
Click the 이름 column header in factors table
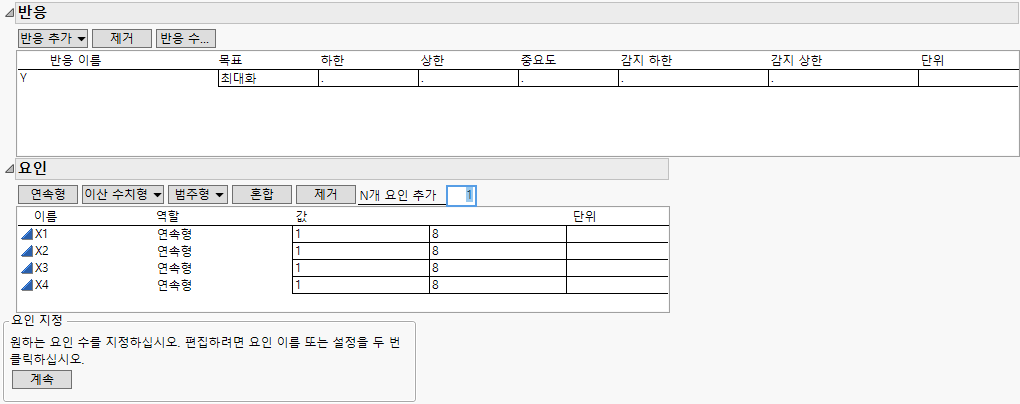click(x=46, y=217)
